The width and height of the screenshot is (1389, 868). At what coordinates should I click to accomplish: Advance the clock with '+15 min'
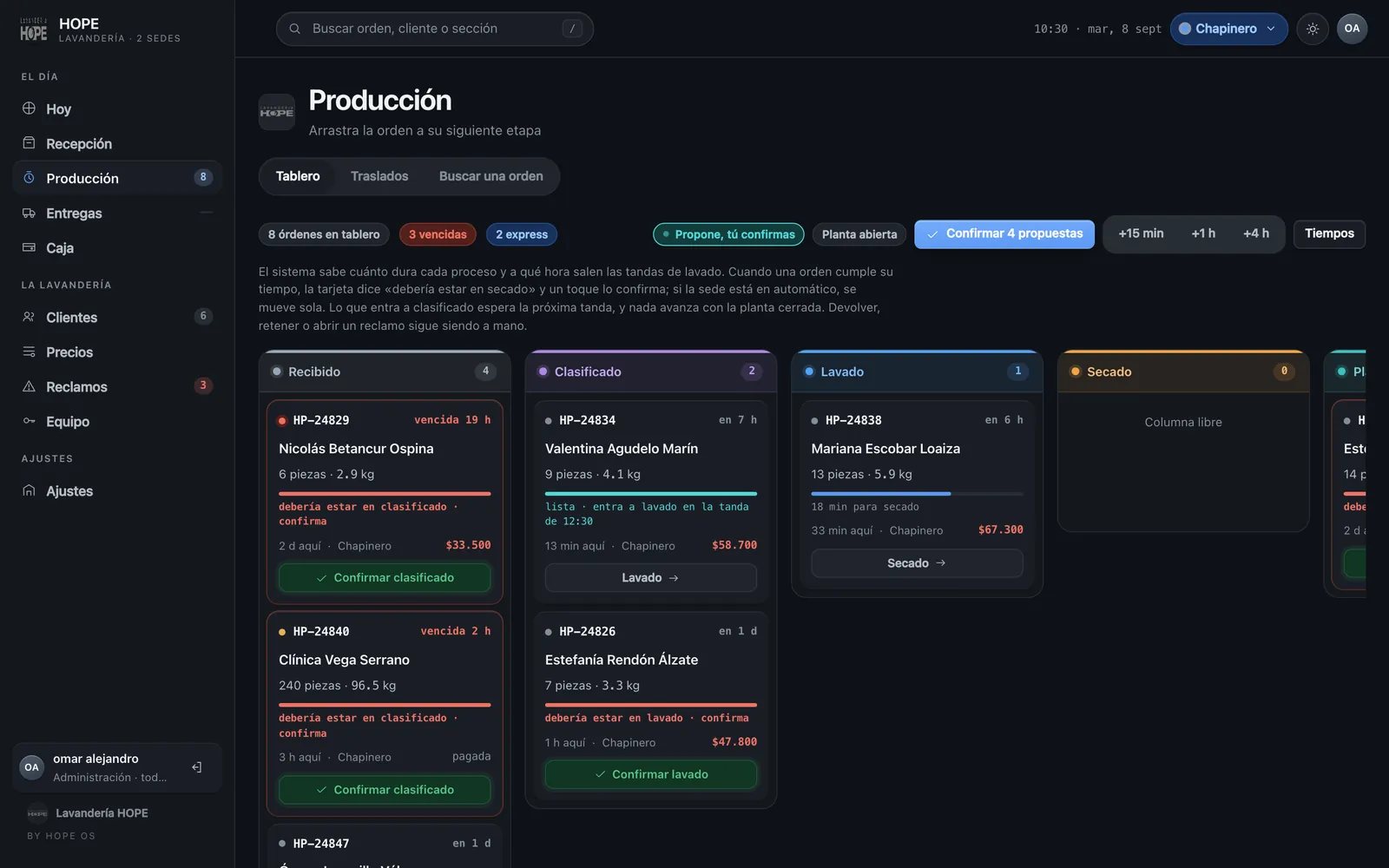[1141, 234]
